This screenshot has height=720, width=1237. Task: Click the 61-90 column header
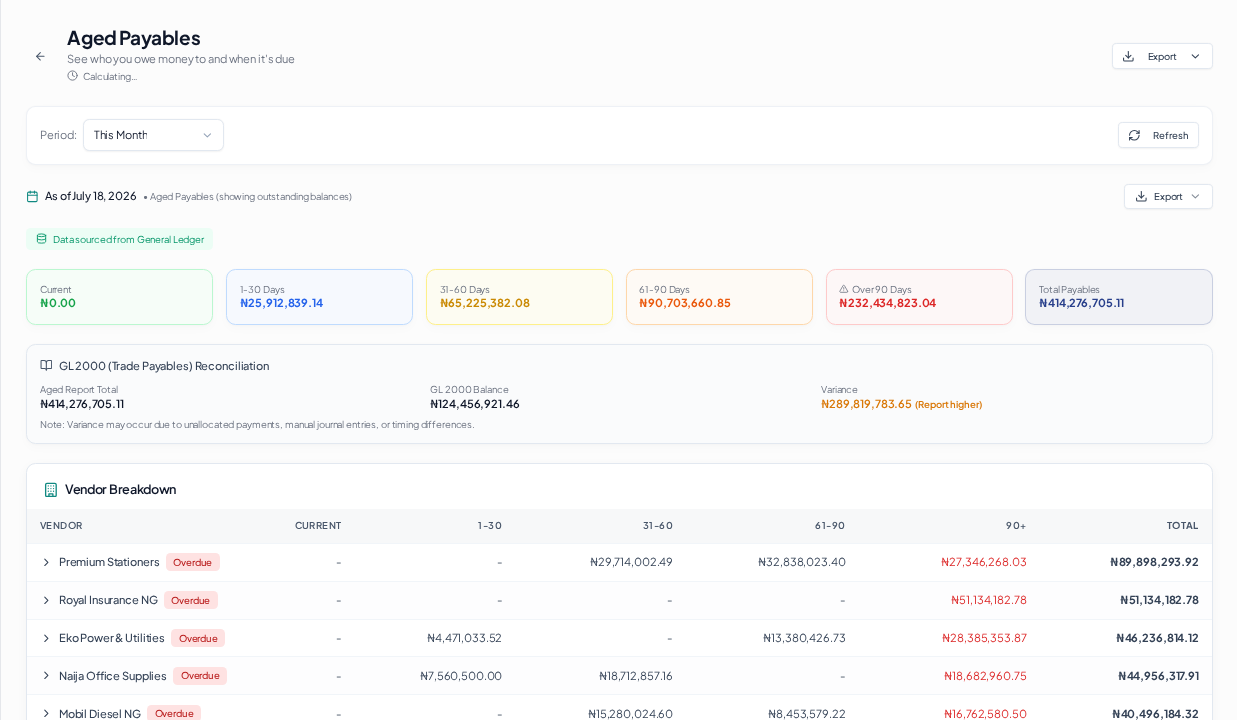coord(830,526)
